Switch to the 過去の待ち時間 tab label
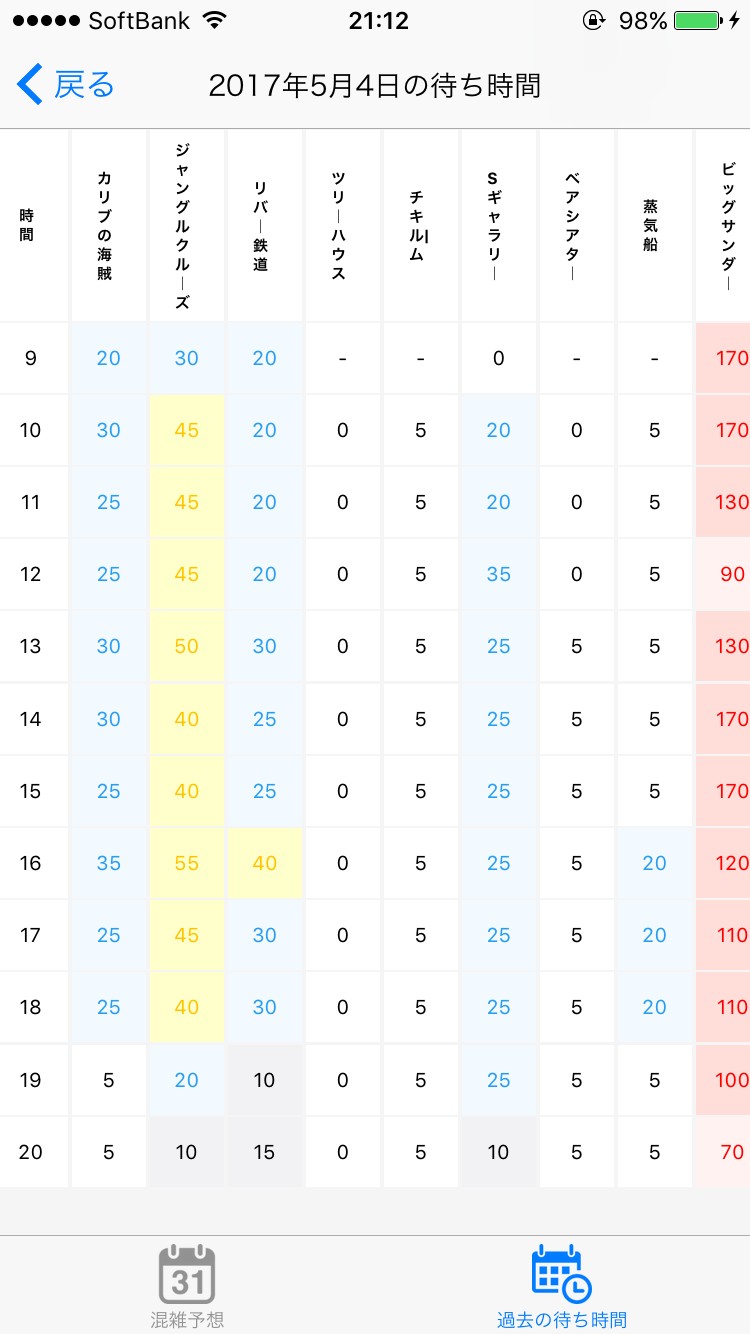The width and height of the screenshot is (750, 1334). click(561, 1319)
